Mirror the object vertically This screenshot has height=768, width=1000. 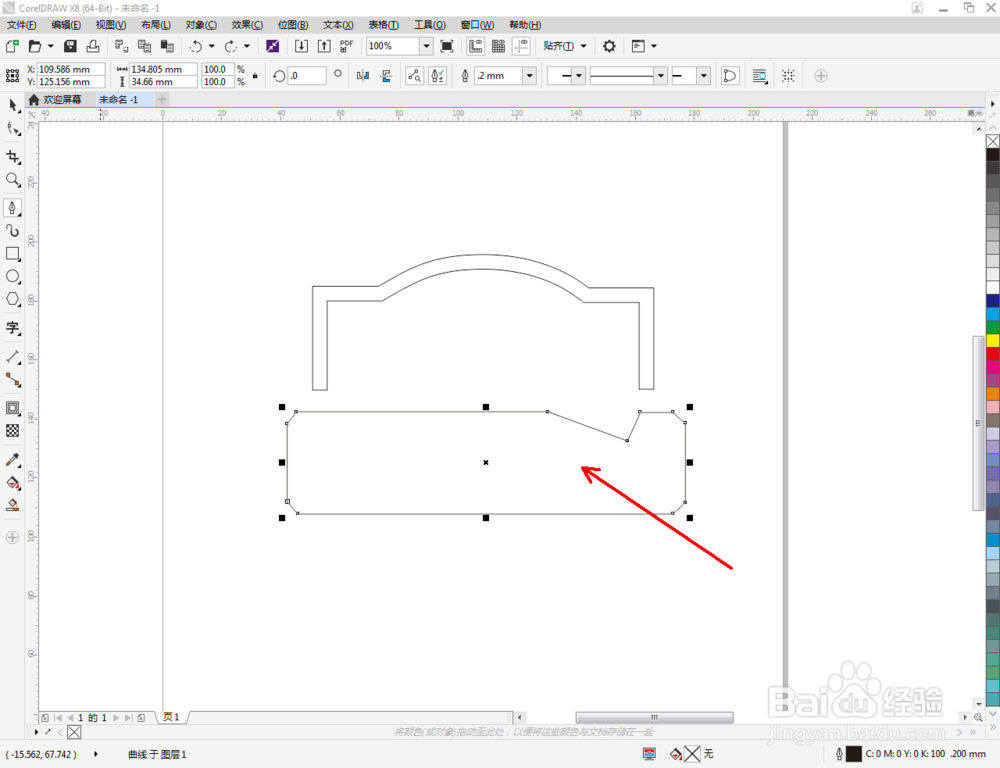click(386, 76)
